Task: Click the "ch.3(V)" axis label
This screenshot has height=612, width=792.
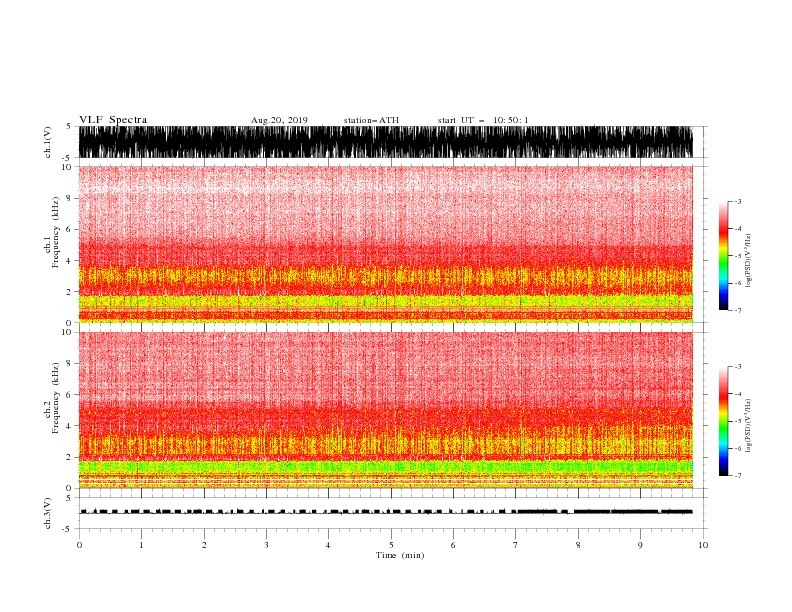Action: [x=48, y=513]
